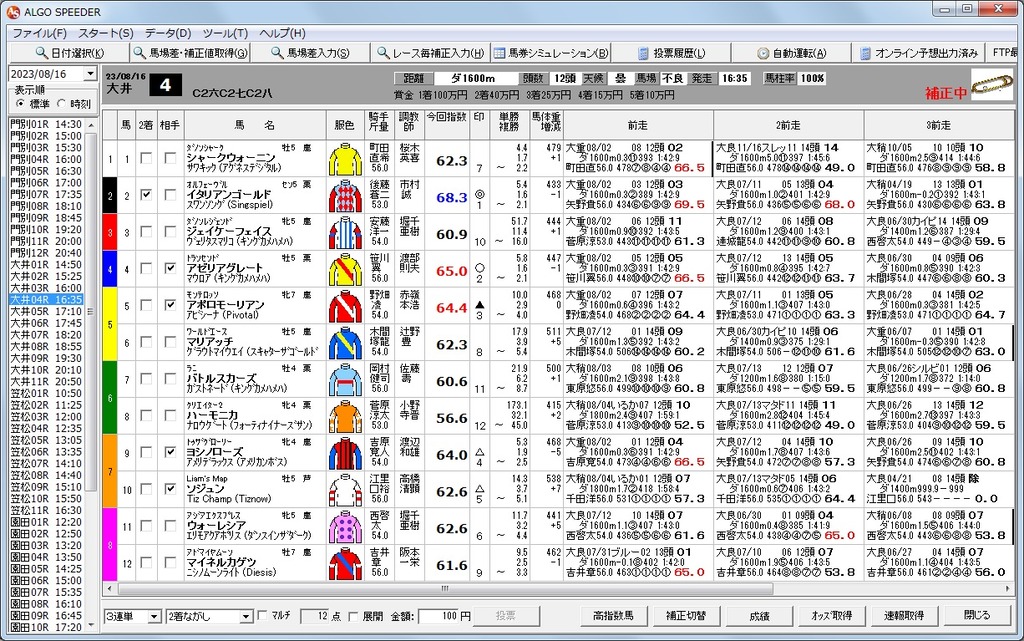Enable the 展開 checkbox
Viewport: 1024px width, 641px height.
(353, 616)
